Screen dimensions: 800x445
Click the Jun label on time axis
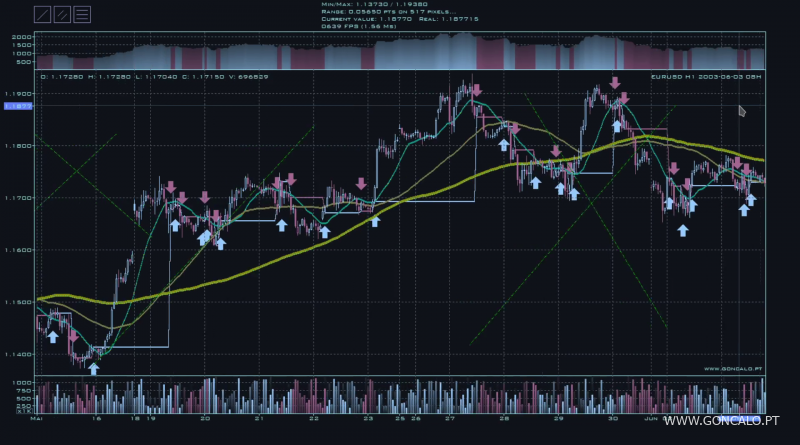coord(649,420)
